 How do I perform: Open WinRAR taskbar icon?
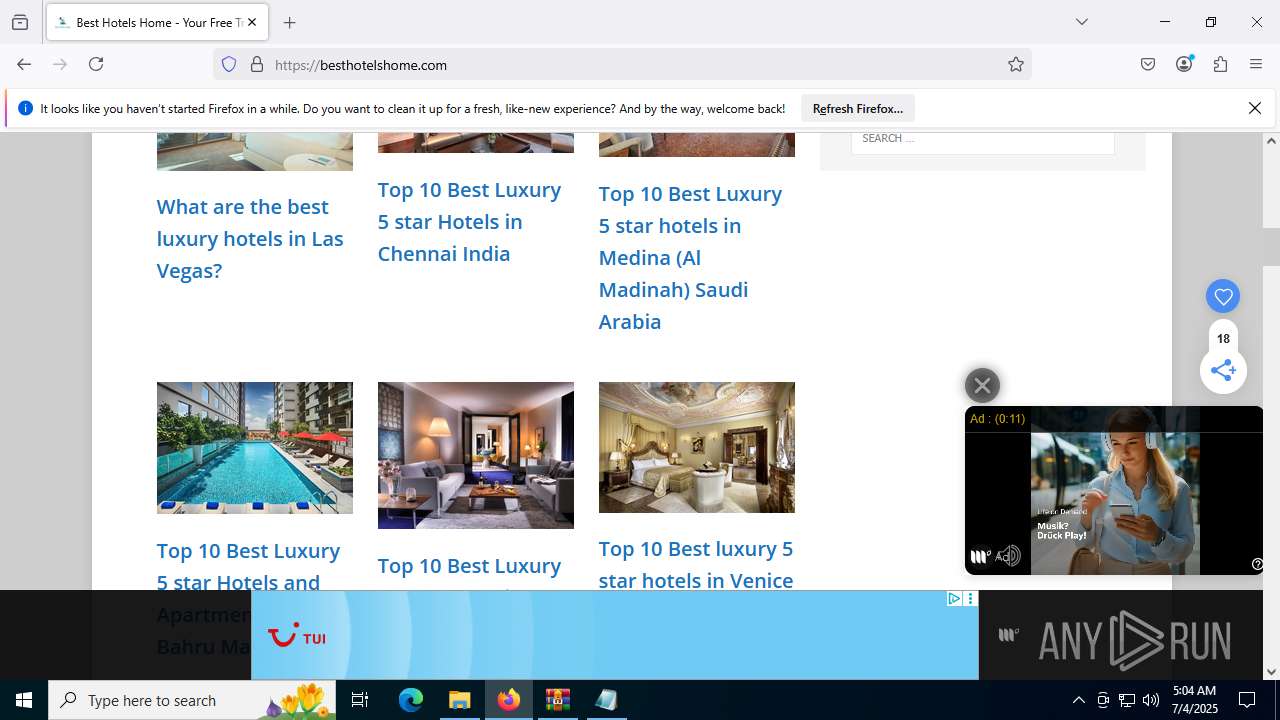point(557,700)
